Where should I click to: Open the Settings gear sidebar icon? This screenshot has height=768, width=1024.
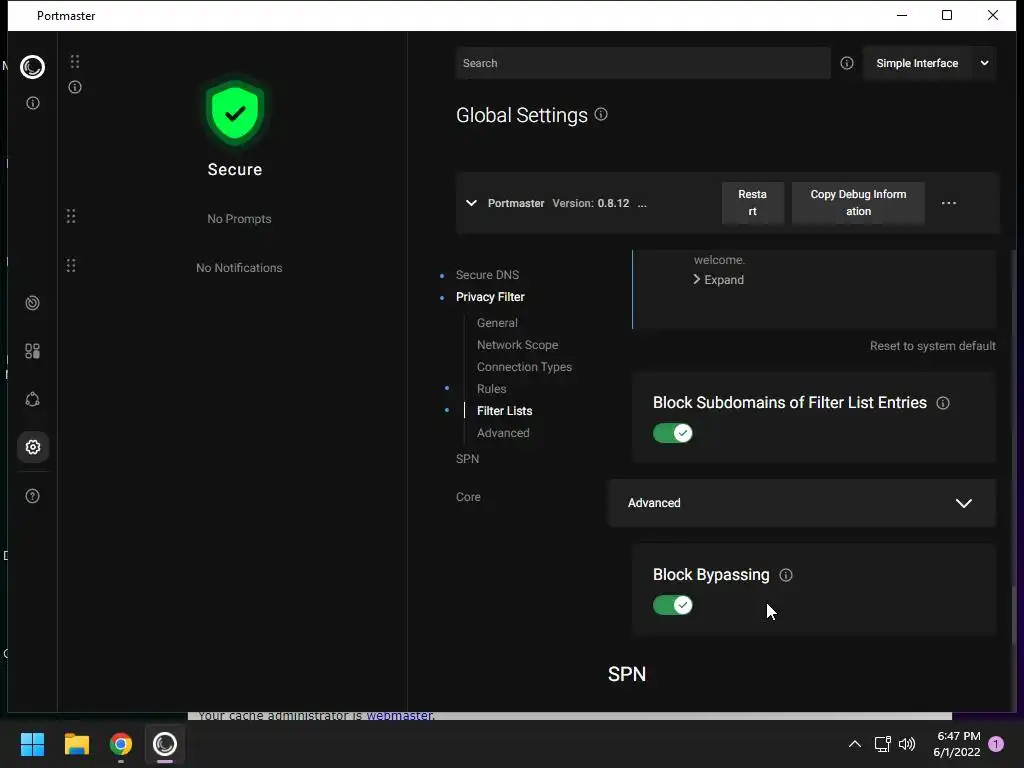click(x=33, y=447)
